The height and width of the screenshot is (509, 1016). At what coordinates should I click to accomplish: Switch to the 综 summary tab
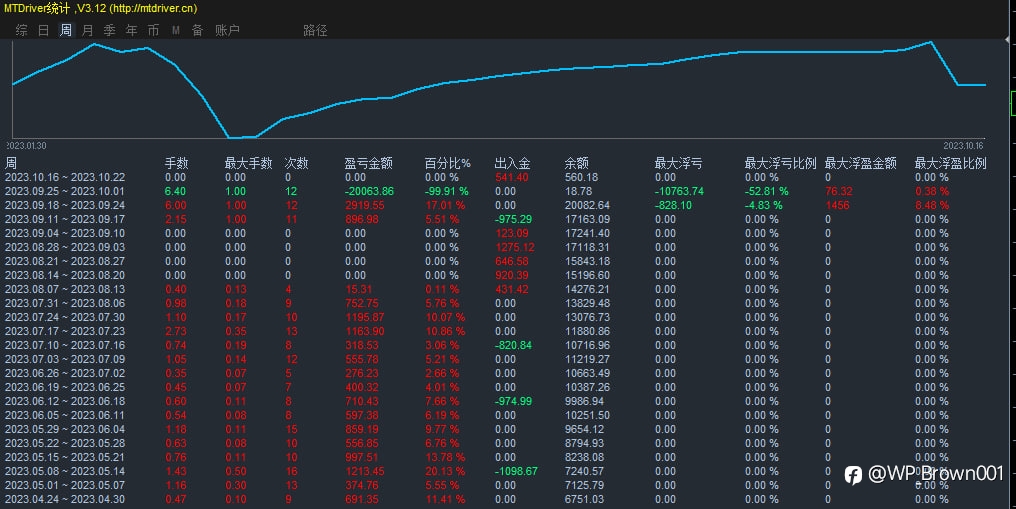pyautogui.click(x=21, y=30)
